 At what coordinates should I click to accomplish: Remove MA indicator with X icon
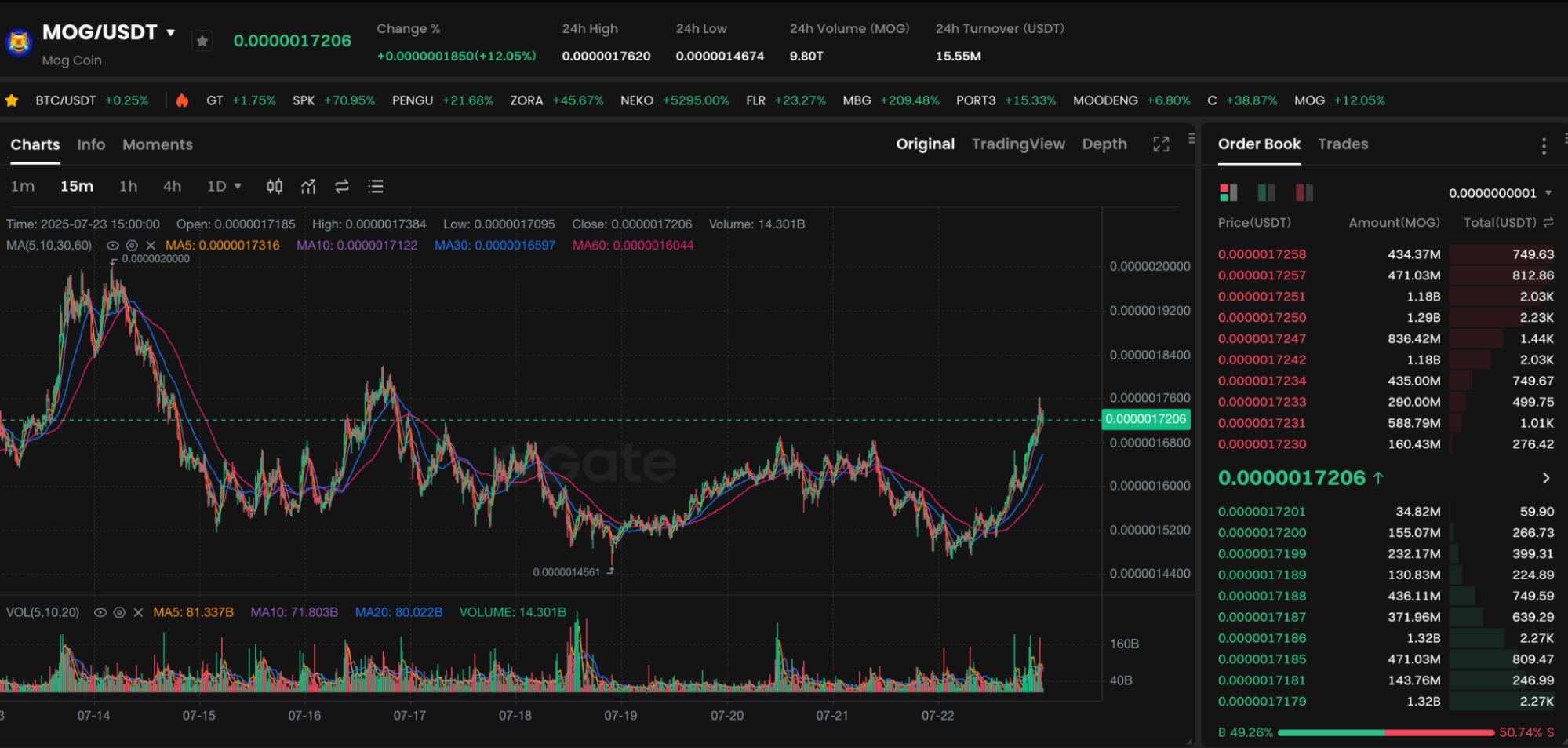[151, 246]
